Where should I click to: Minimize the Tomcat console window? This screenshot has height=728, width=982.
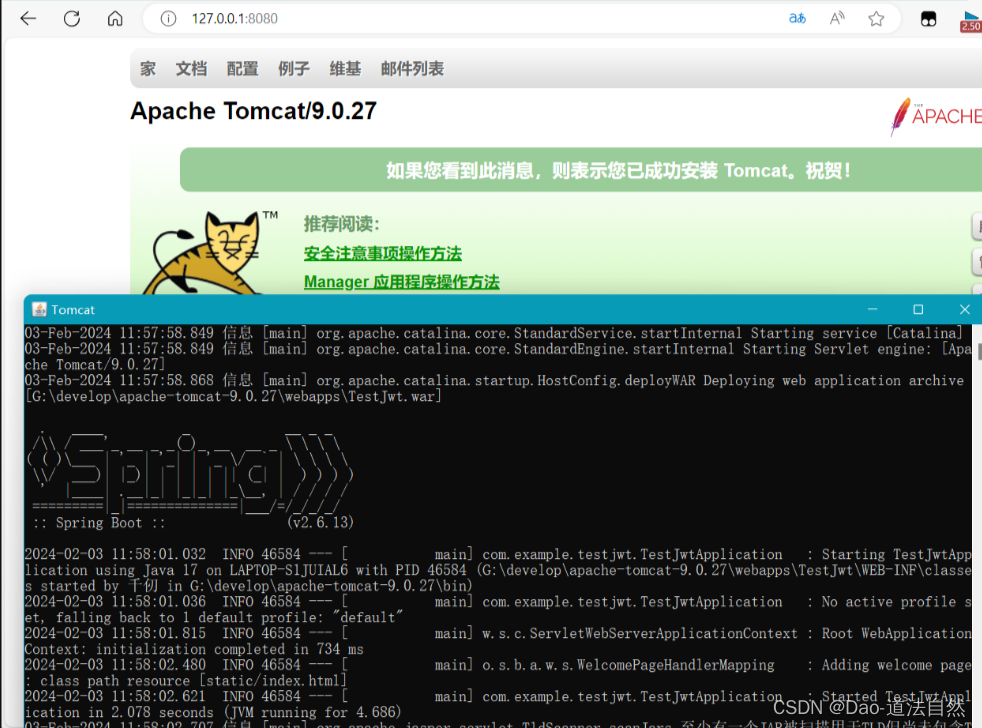tap(872, 309)
